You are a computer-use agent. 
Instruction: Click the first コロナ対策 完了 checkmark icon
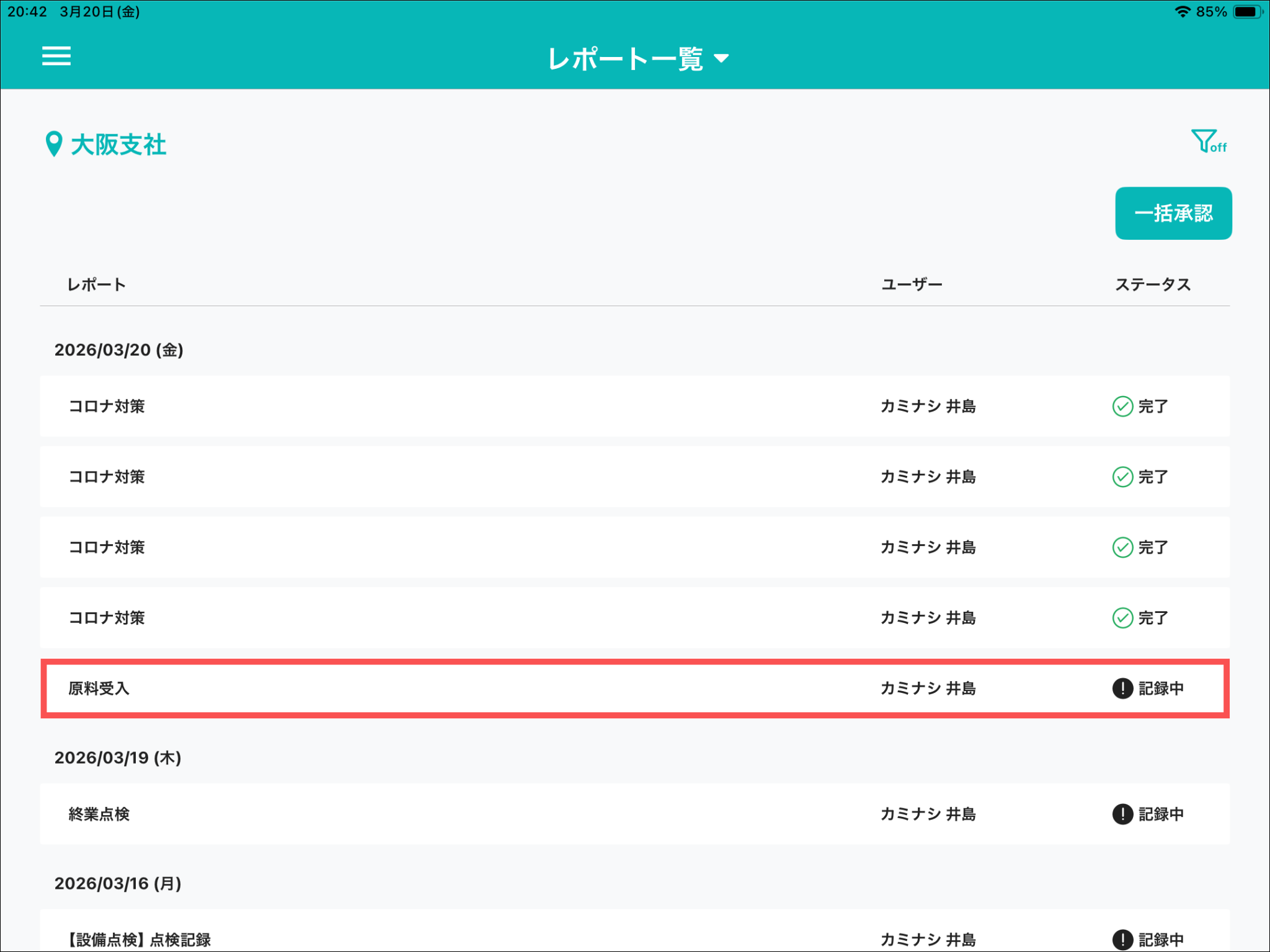[1122, 407]
